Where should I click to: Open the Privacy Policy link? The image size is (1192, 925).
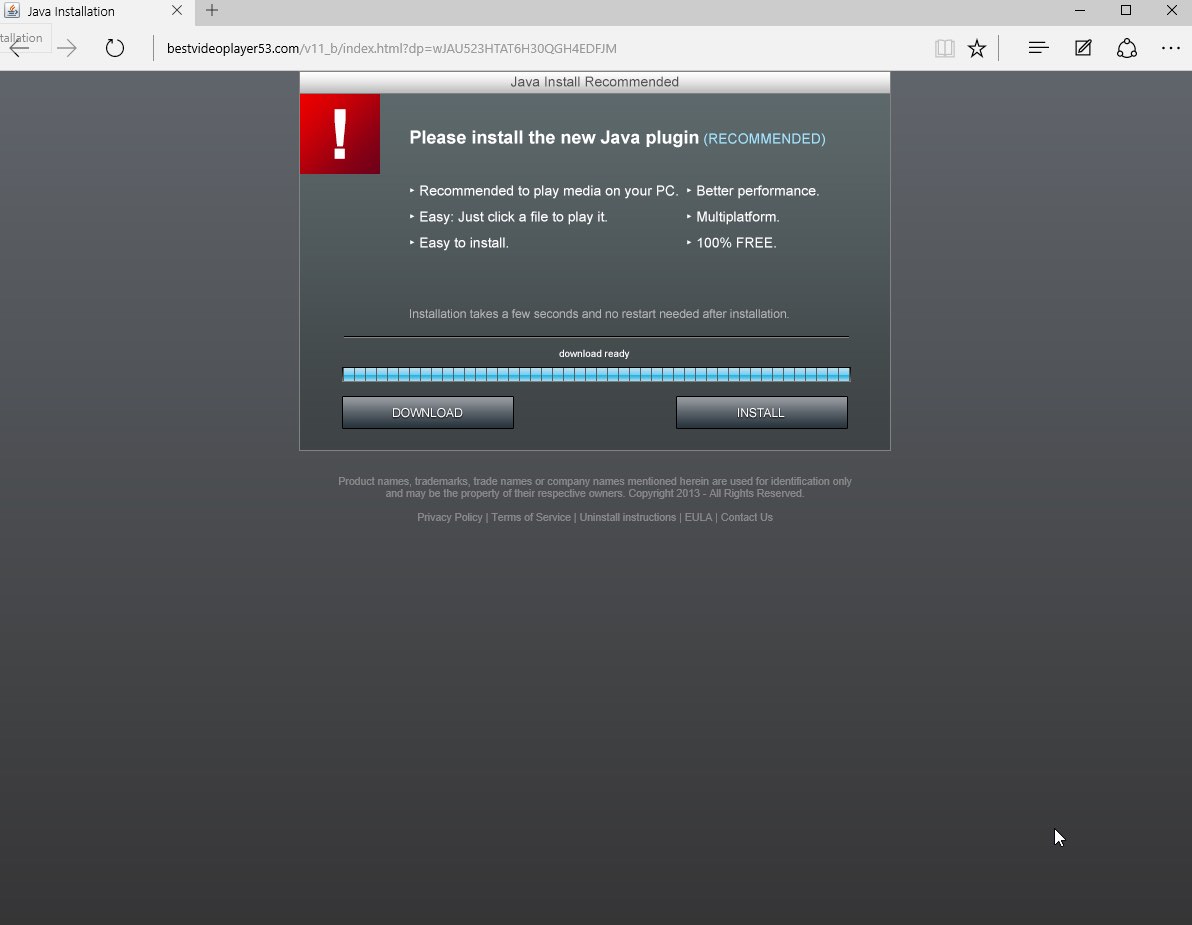[x=449, y=517]
